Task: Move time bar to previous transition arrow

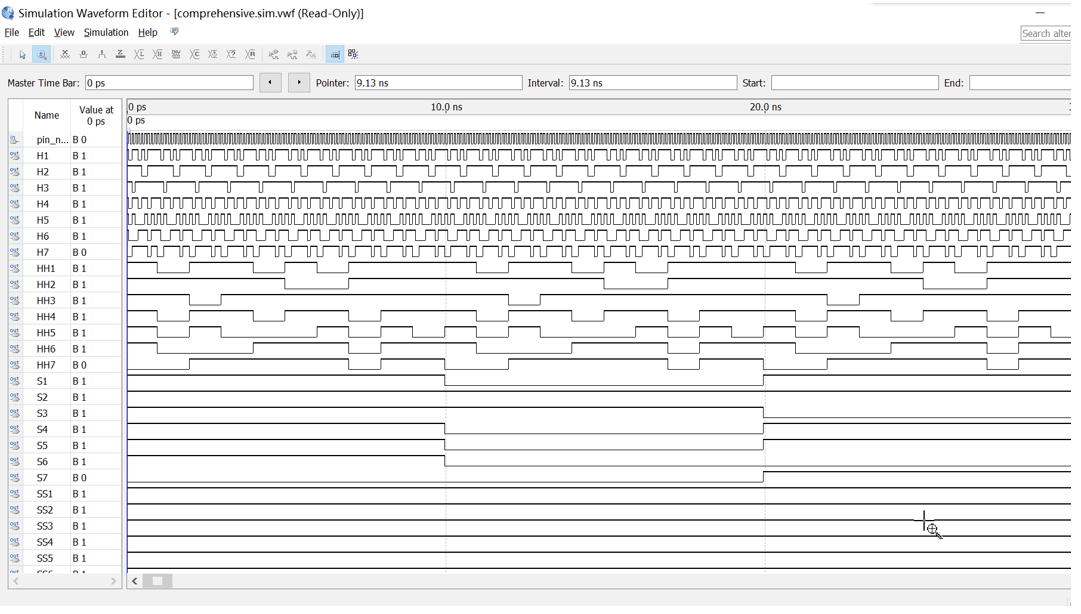Action: (x=270, y=83)
